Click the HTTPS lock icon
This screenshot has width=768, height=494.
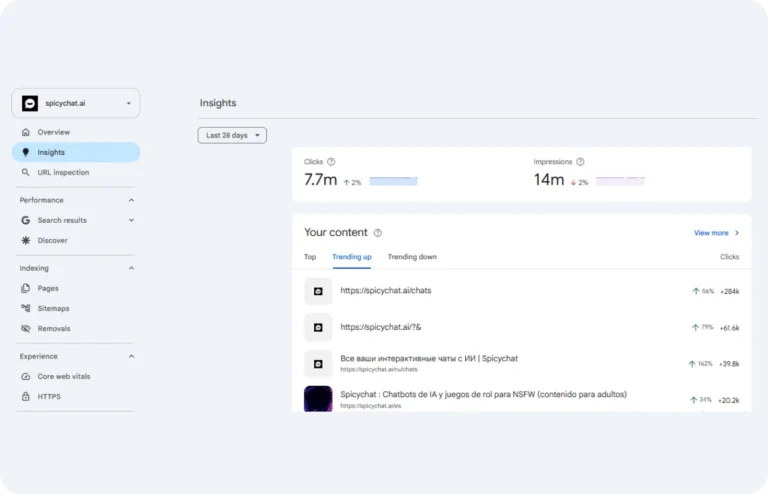coord(25,397)
